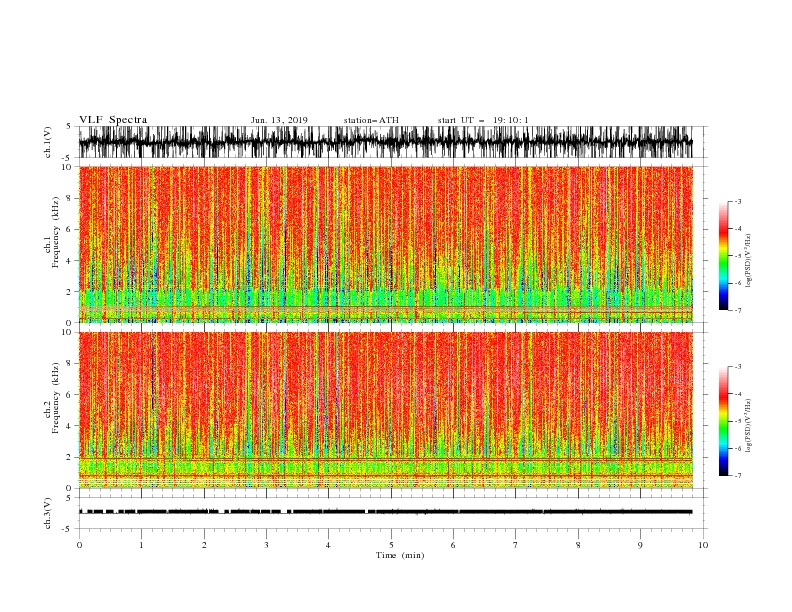This screenshot has height=612, width=792.
Task: Select the "start UT = 19:10:1" text
Action: (483, 120)
